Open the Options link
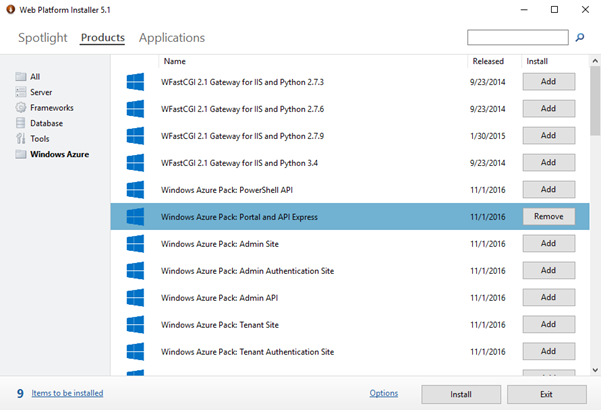 [x=384, y=393]
